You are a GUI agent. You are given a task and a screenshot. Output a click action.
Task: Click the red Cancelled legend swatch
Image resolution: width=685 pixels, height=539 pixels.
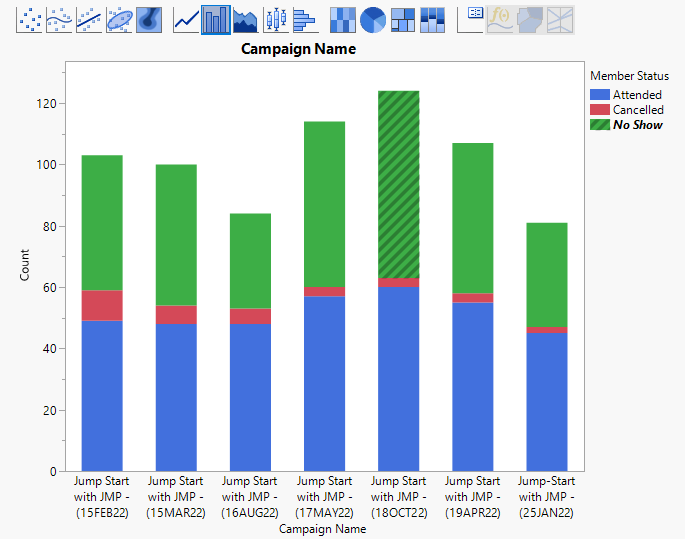pyautogui.click(x=600, y=110)
